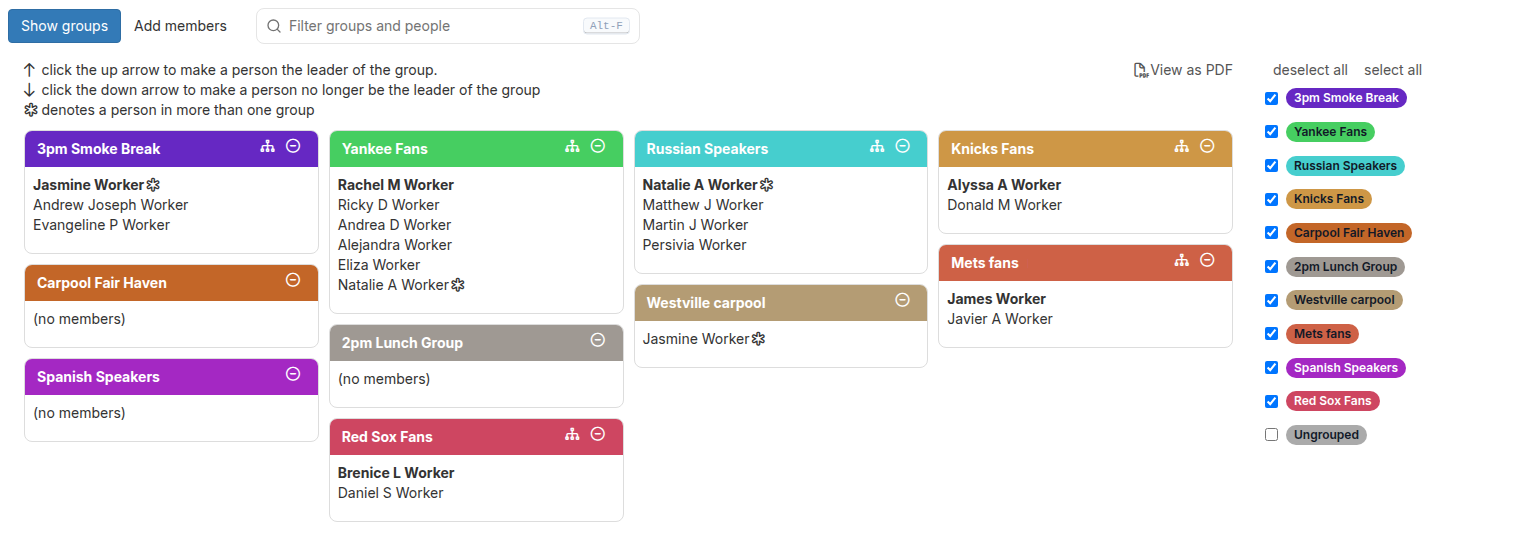Collapse the Spanish Speakers group card

pyautogui.click(x=293, y=374)
